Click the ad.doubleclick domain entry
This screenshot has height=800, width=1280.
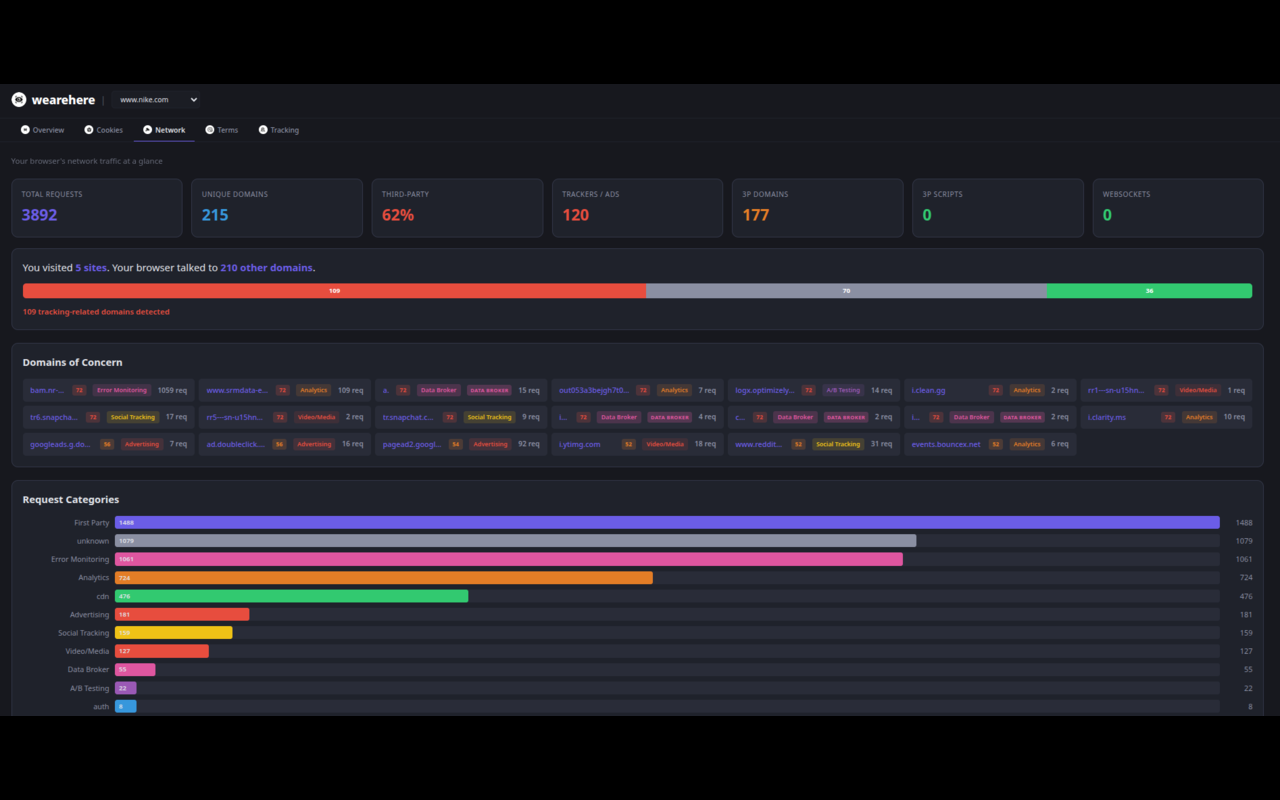tap(236, 444)
